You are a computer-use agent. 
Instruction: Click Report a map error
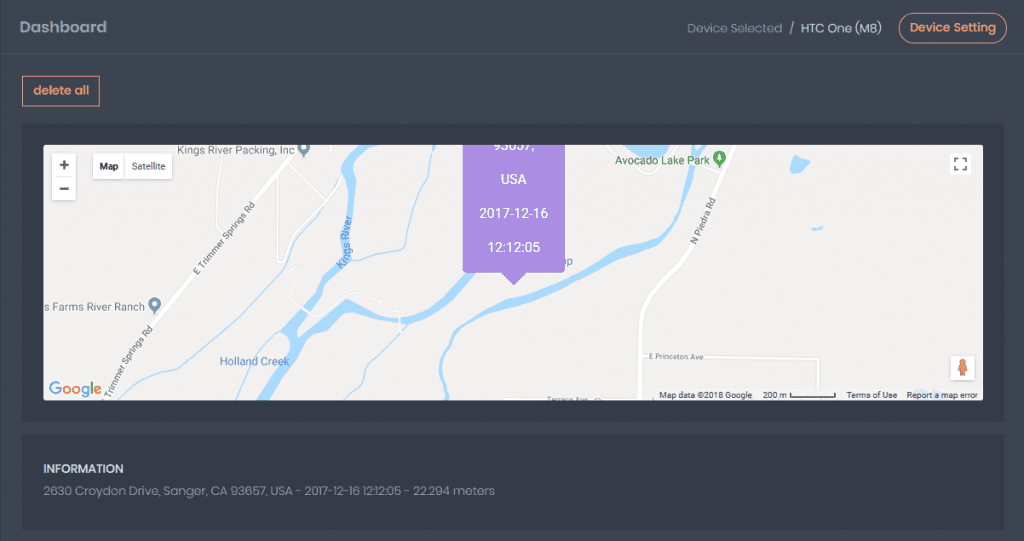[x=942, y=395]
